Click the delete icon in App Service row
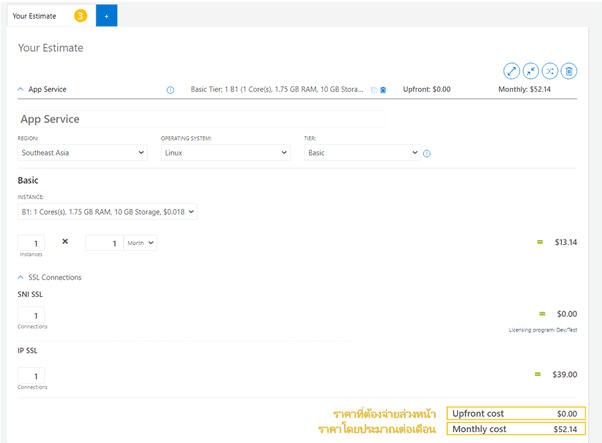Viewport: 602px width, 443px height. pyautogui.click(x=383, y=90)
